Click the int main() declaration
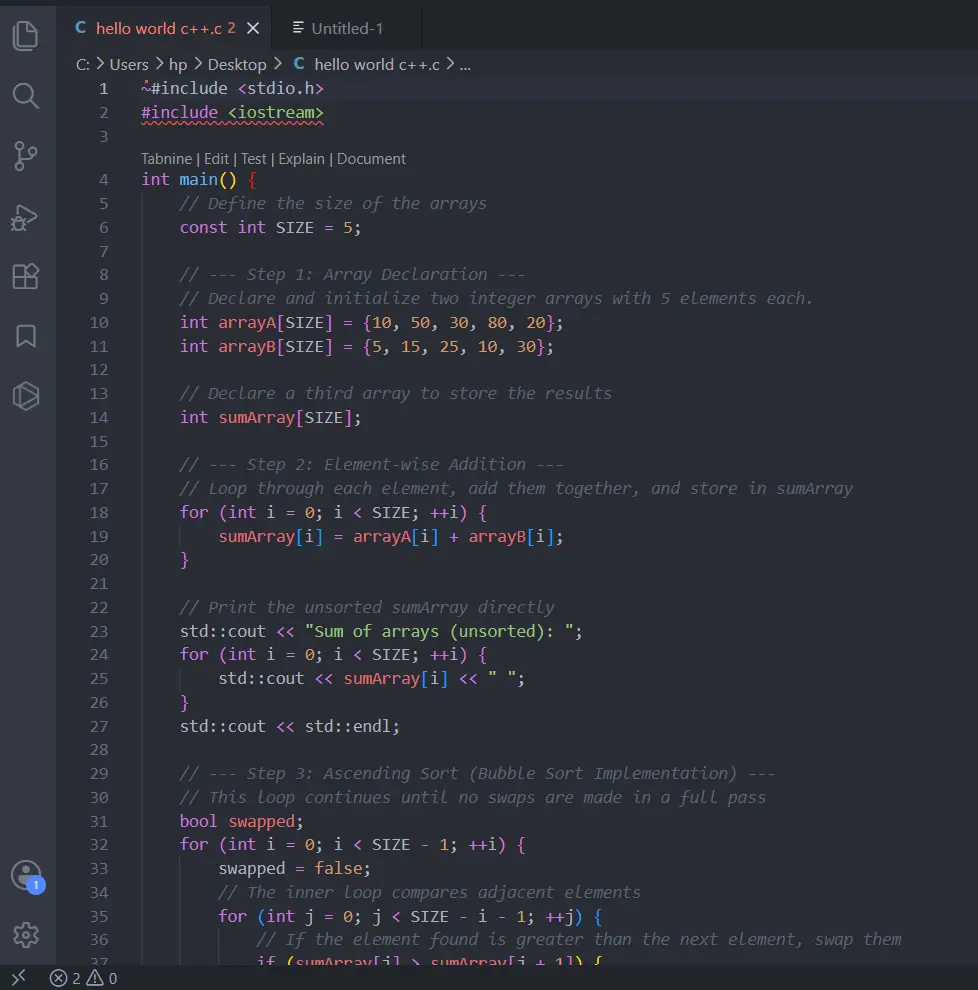This screenshot has height=990, width=978. click(199, 180)
